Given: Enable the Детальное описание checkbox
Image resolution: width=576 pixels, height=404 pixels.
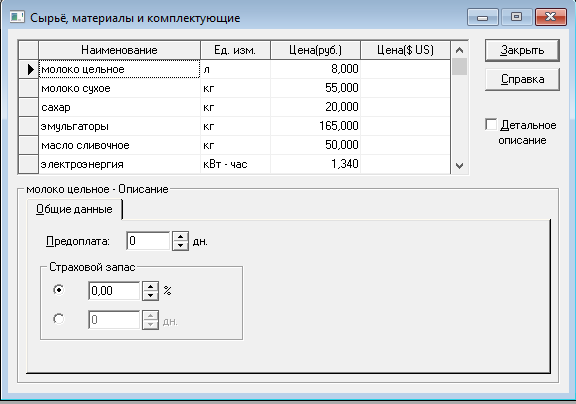Looking at the screenshot, I should [x=491, y=125].
